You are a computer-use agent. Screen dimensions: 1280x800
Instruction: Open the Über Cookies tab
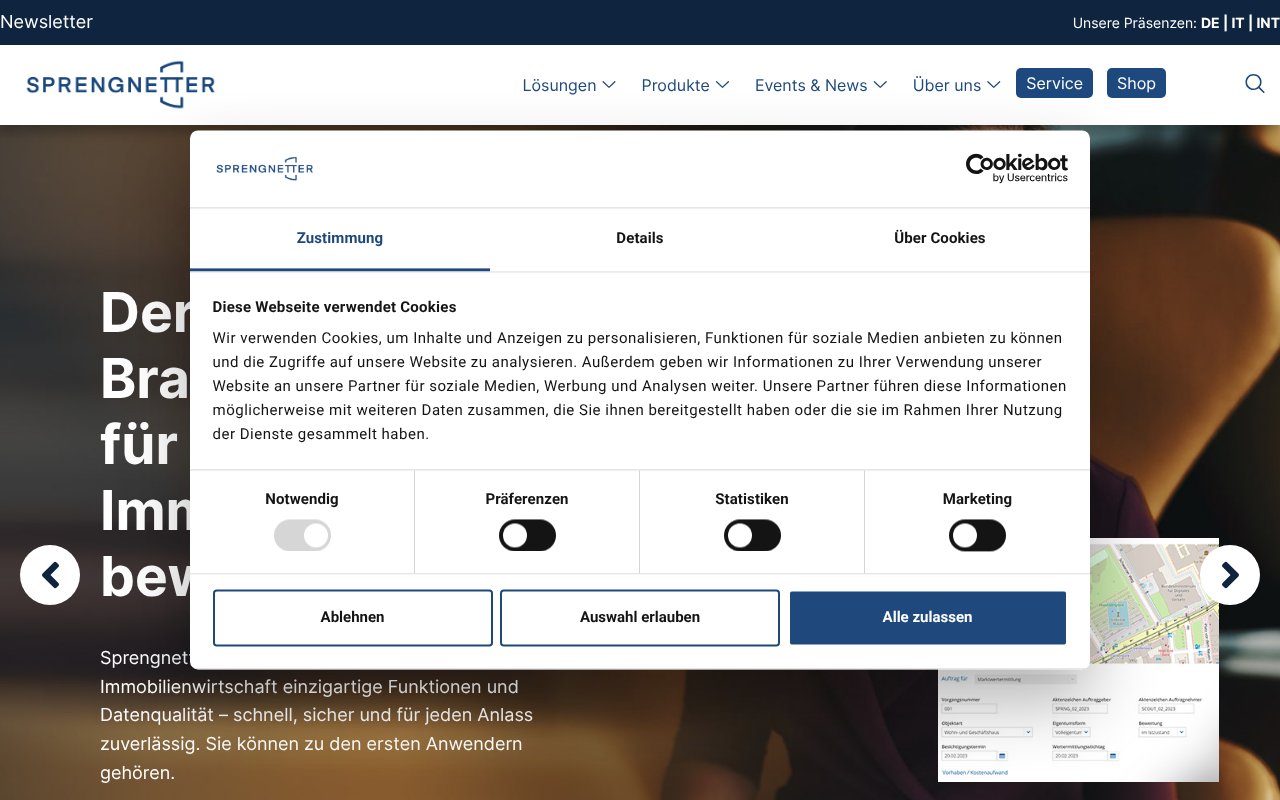[x=939, y=238]
